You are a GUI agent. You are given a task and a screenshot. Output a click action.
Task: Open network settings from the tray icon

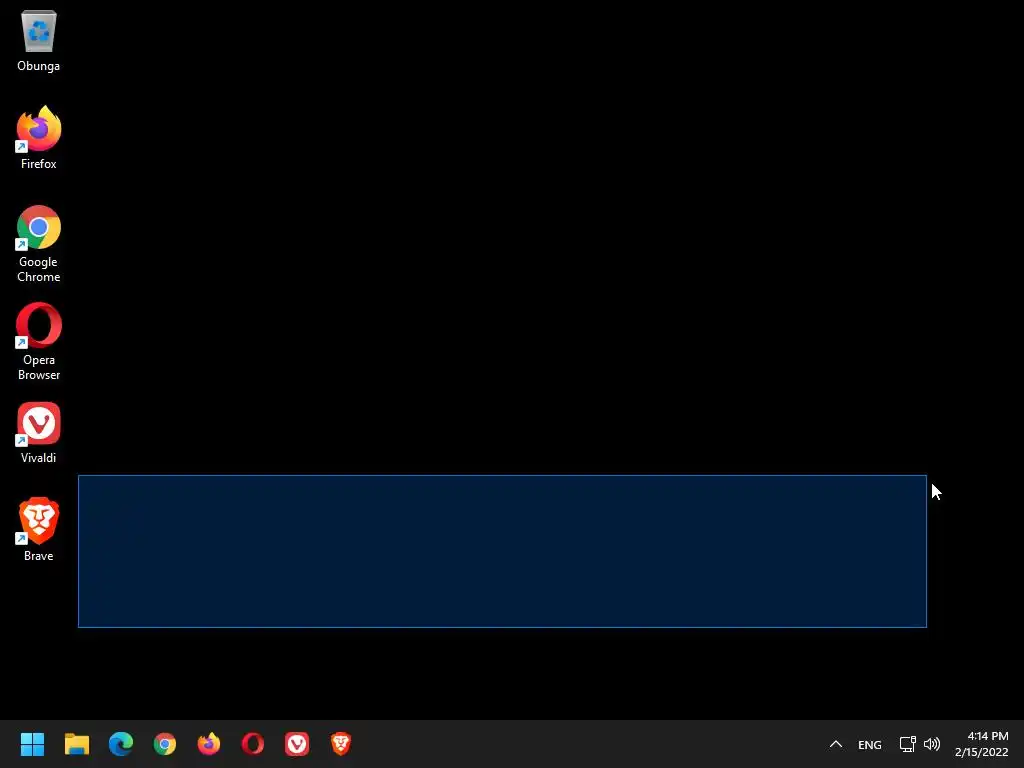click(x=908, y=744)
